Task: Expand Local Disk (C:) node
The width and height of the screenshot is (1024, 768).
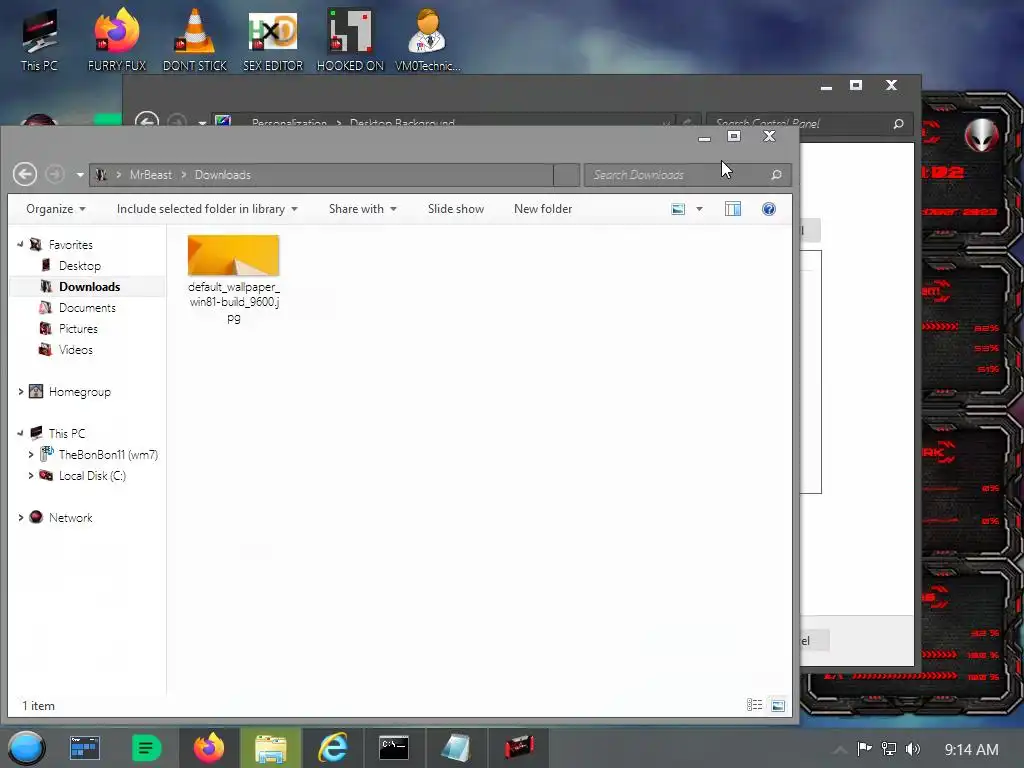Action: coord(31,475)
